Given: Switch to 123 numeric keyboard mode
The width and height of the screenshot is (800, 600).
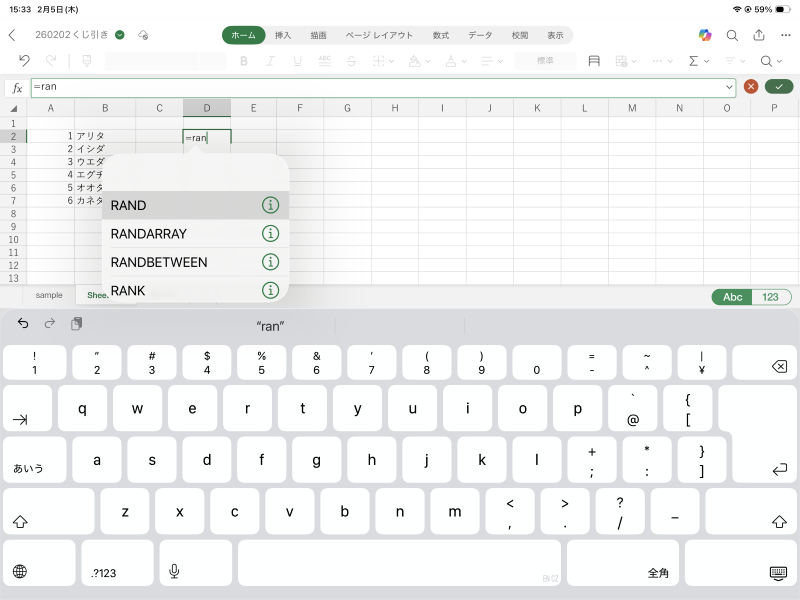Looking at the screenshot, I should (771, 297).
